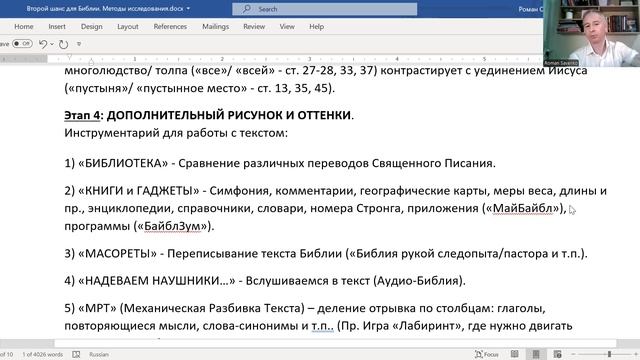Click the Undo arrow icon

pos(42,44)
